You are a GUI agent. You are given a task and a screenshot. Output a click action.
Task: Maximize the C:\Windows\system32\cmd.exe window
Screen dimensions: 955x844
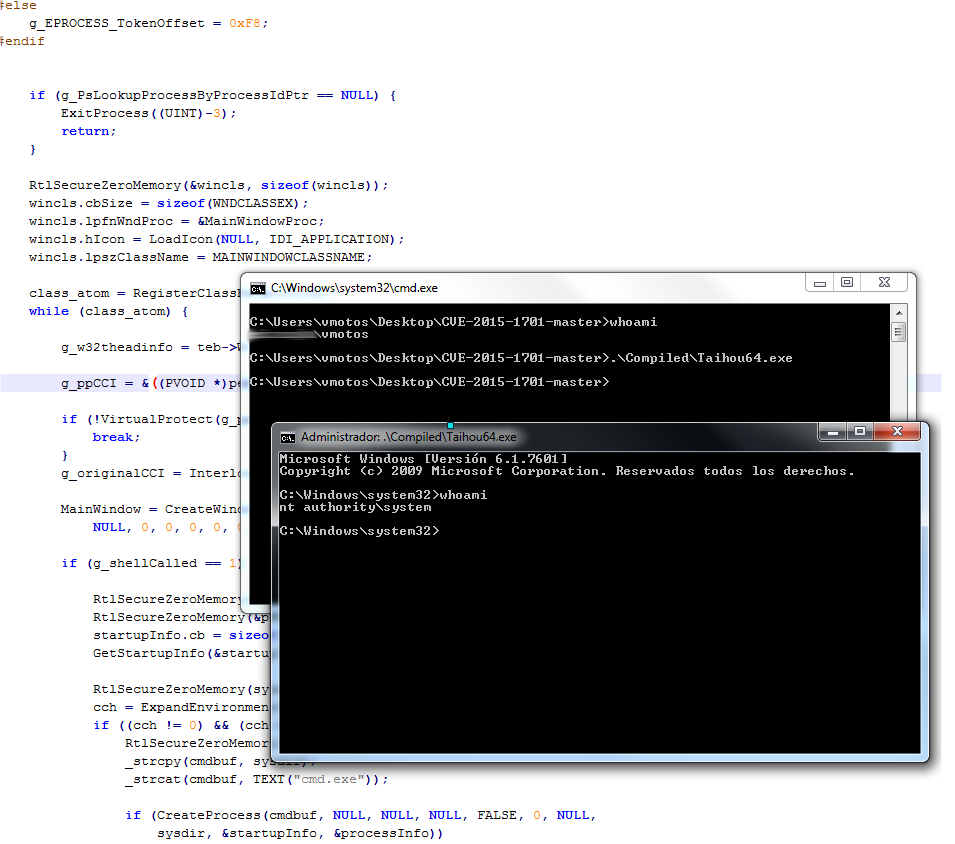coord(847,283)
